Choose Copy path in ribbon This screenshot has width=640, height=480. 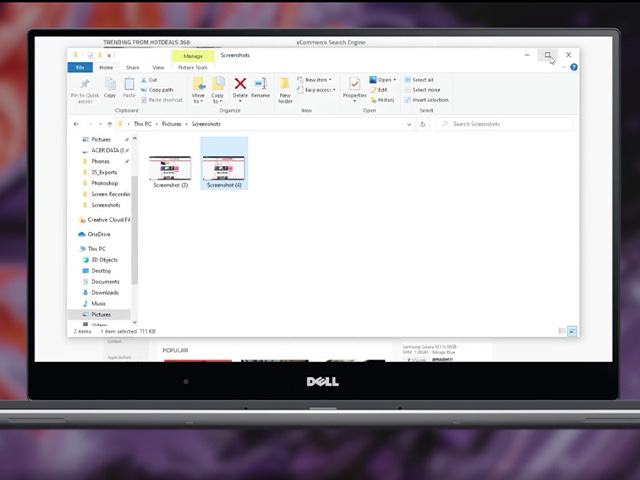click(x=157, y=90)
